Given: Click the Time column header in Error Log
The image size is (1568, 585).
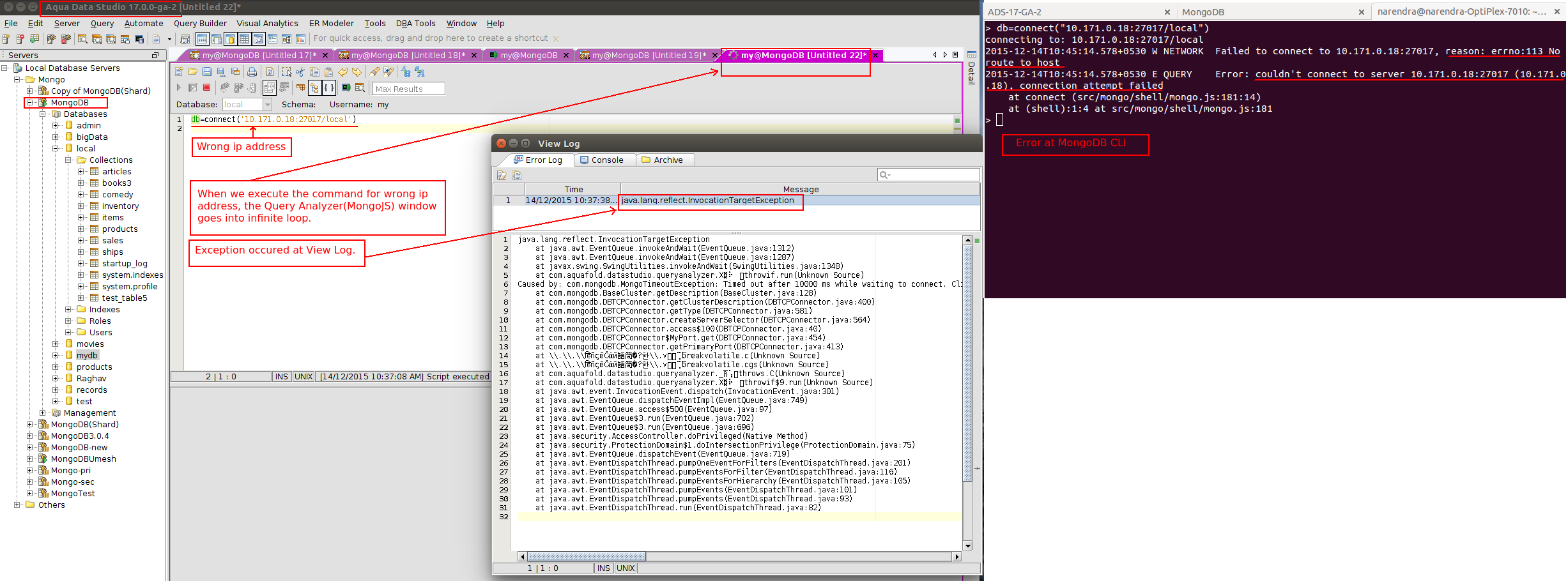Looking at the screenshot, I should (573, 189).
